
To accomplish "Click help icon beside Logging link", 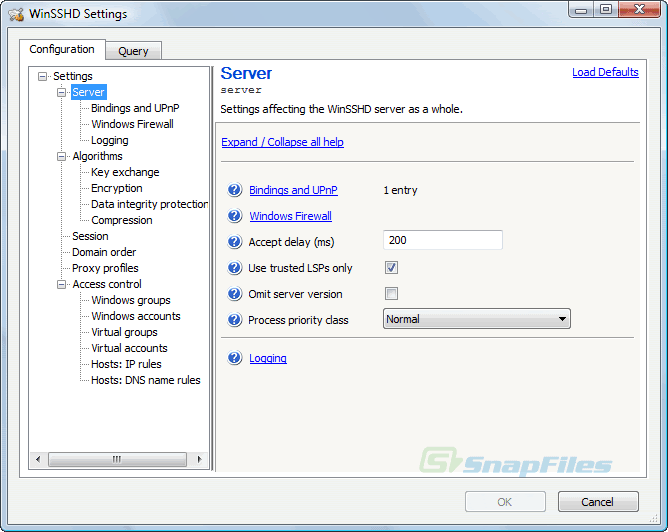I will point(234,358).
